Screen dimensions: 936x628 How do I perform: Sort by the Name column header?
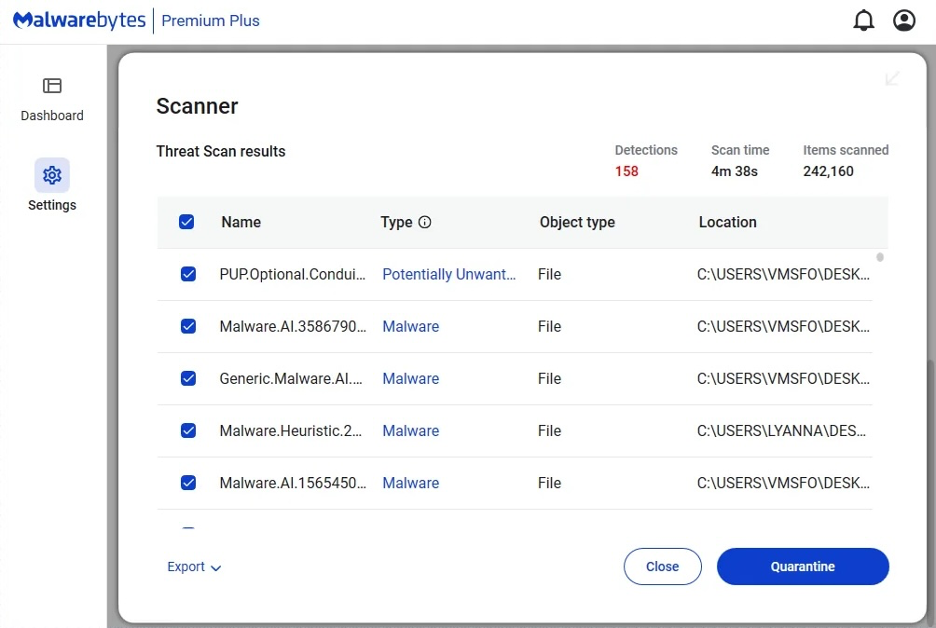click(241, 222)
